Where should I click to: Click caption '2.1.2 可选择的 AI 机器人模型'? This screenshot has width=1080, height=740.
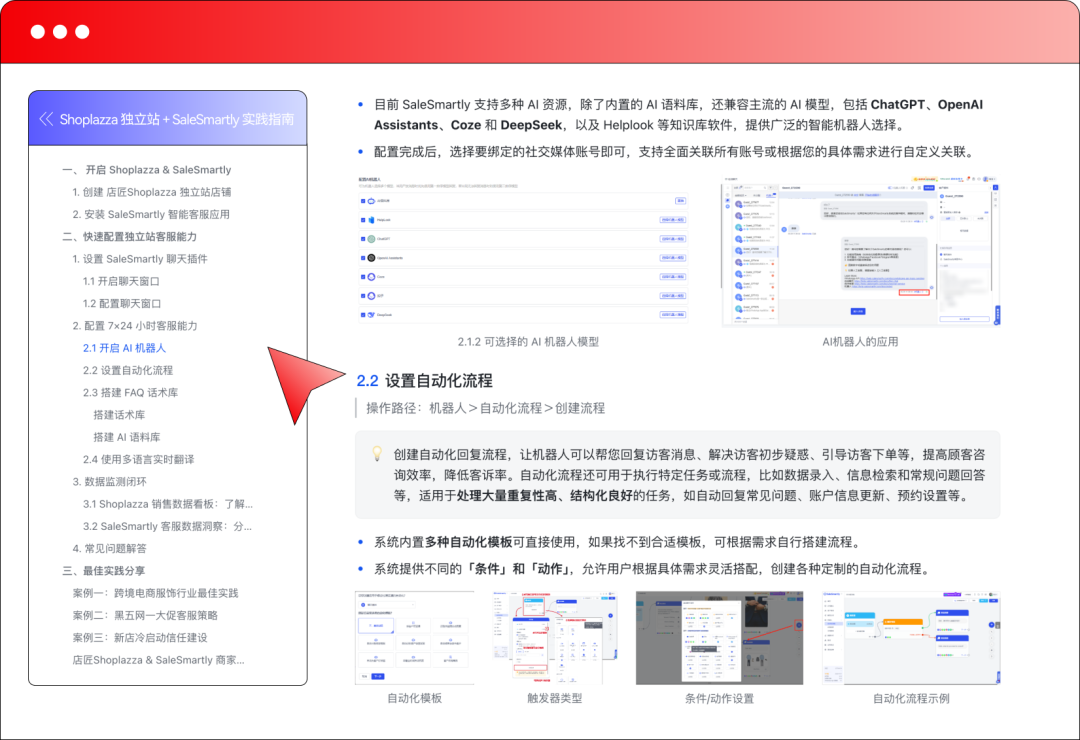pyautogui.click(x=528, y=342)
